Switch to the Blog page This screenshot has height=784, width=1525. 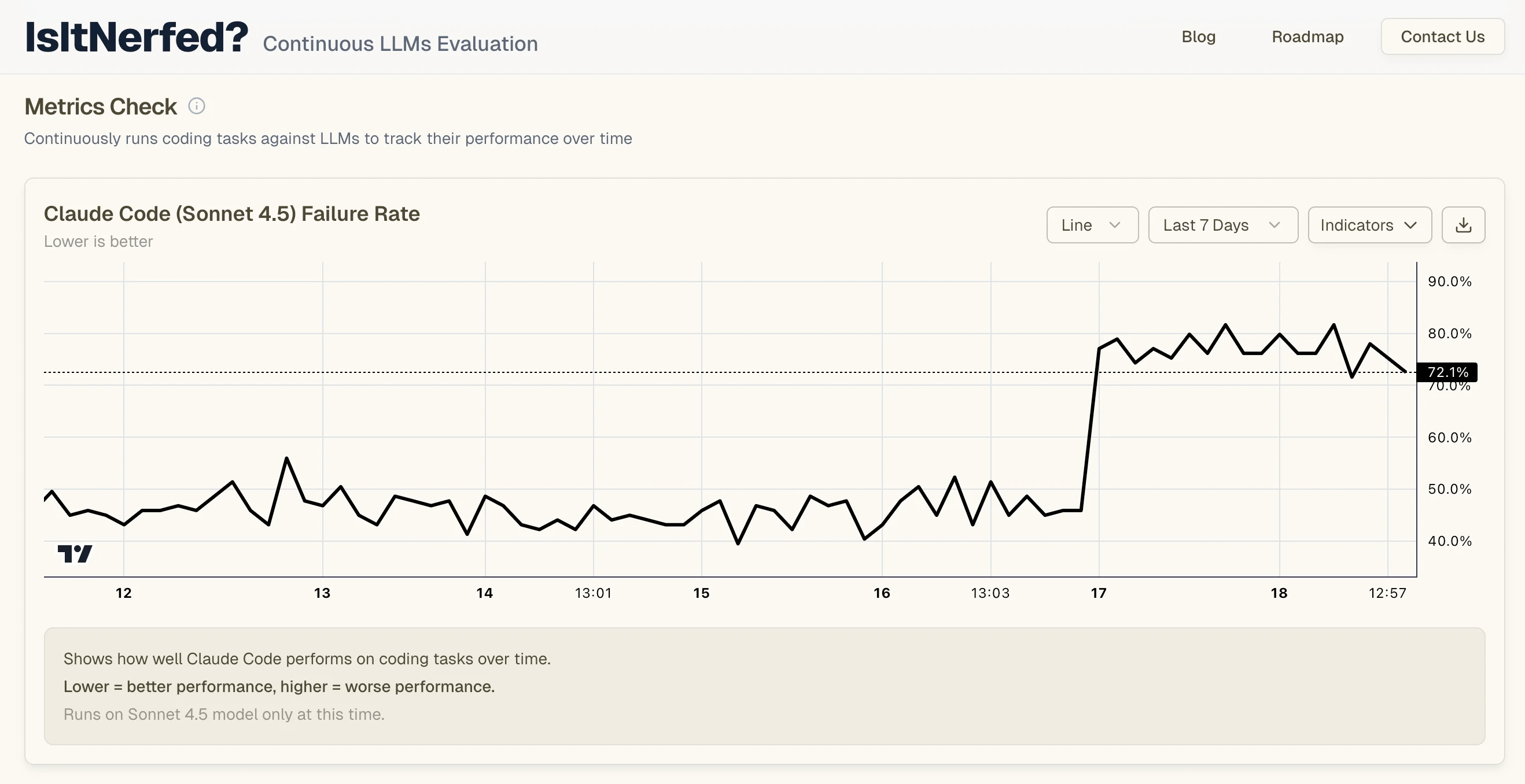point(1198,36)
